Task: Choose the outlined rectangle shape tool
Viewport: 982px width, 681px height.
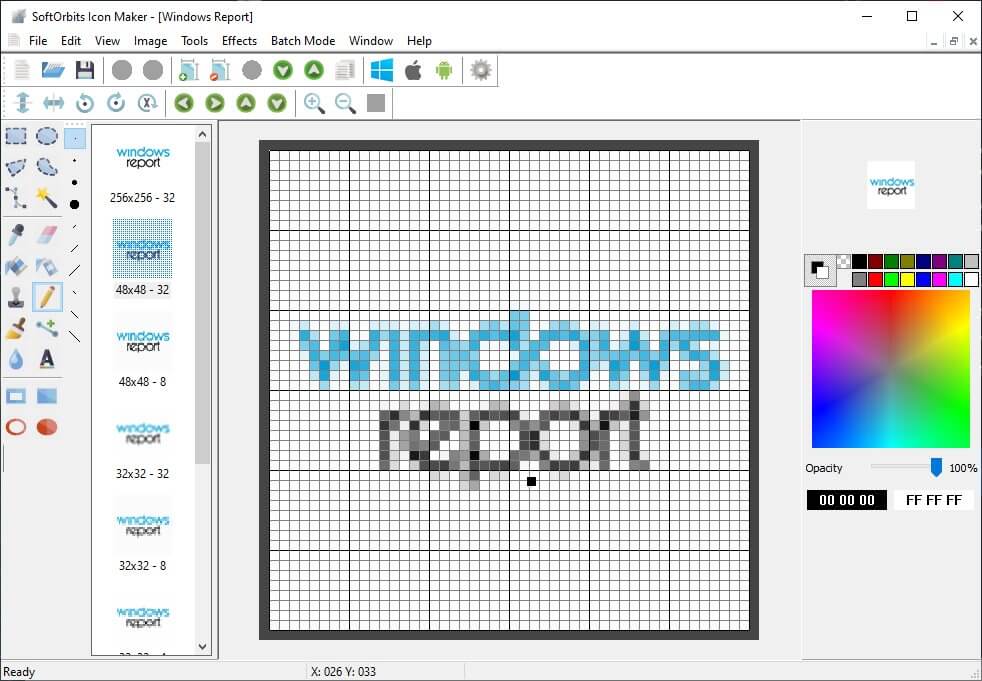Action: (x=16, y=396)
